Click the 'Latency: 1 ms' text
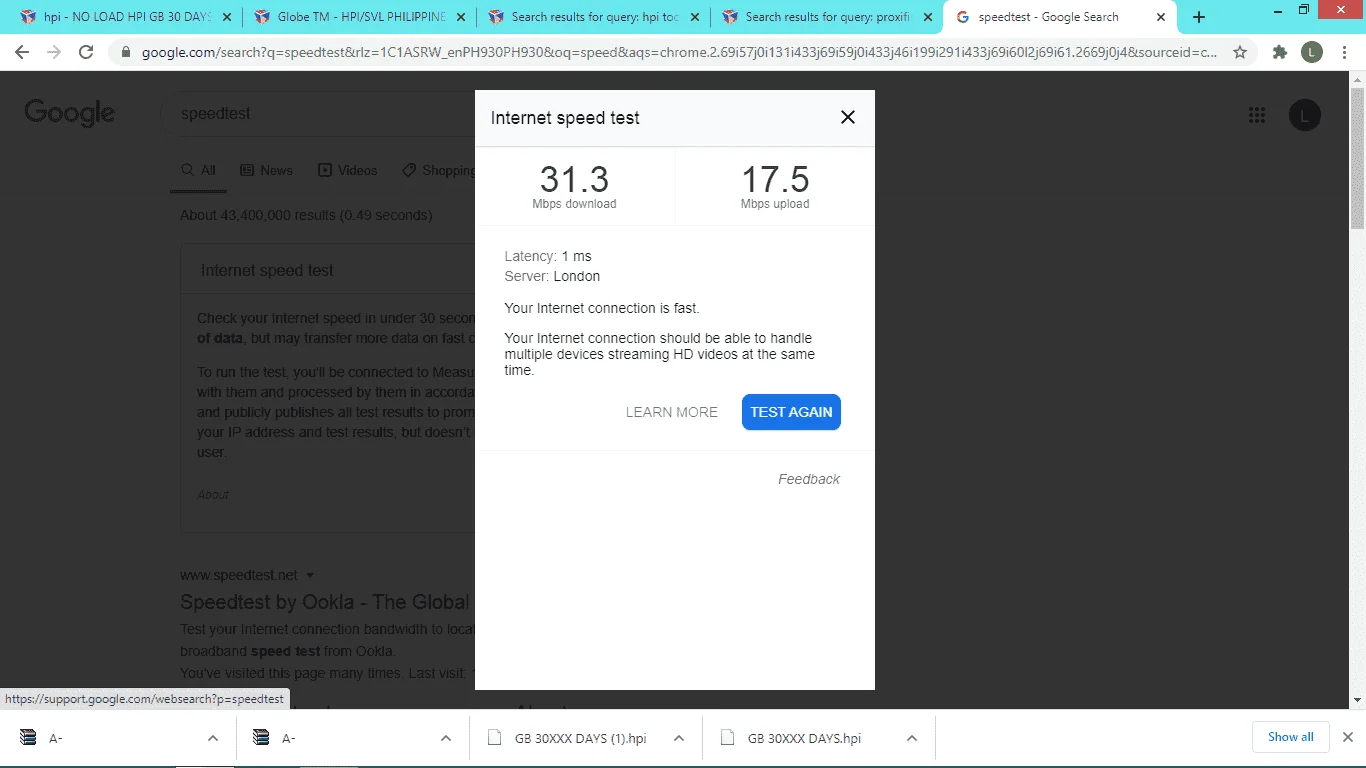1366x768 pixels. click(x=548, y=256)
